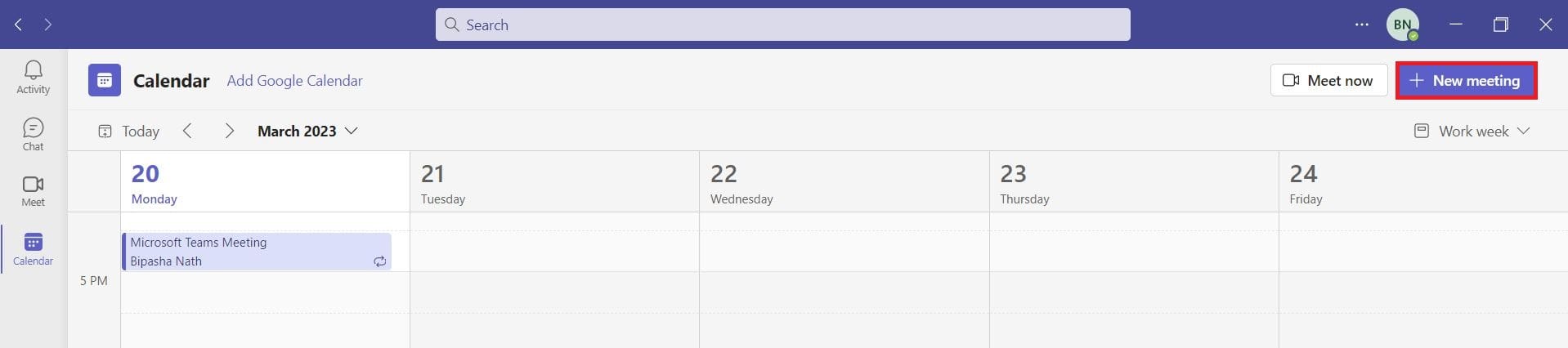Expand the March 2023 month picker
This screenshot has width=1568, height=348.
[307, 131]
